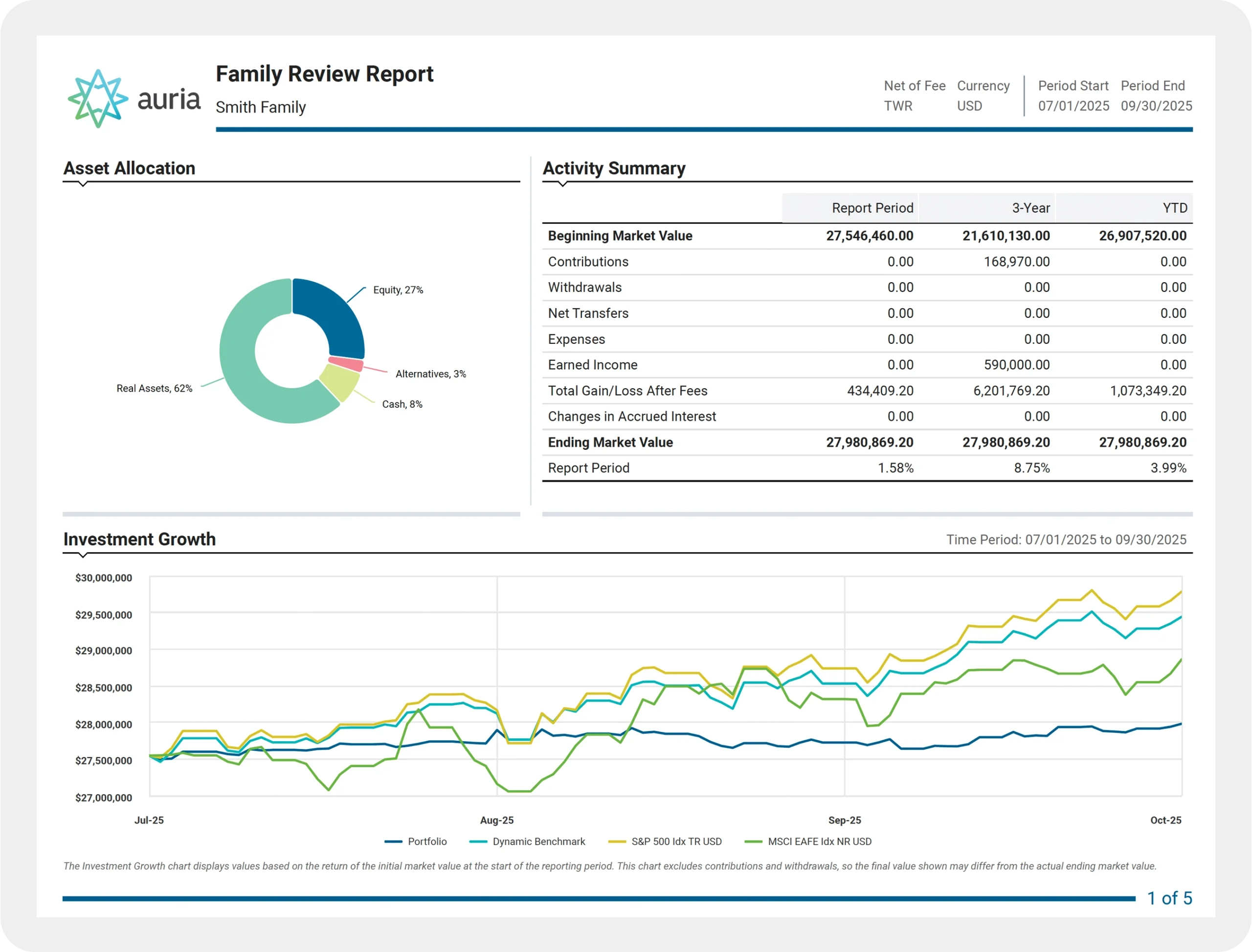Screen dimensions: 1252x952
Task: Select the Ending Market Value row
Action: tap(611, 442)
